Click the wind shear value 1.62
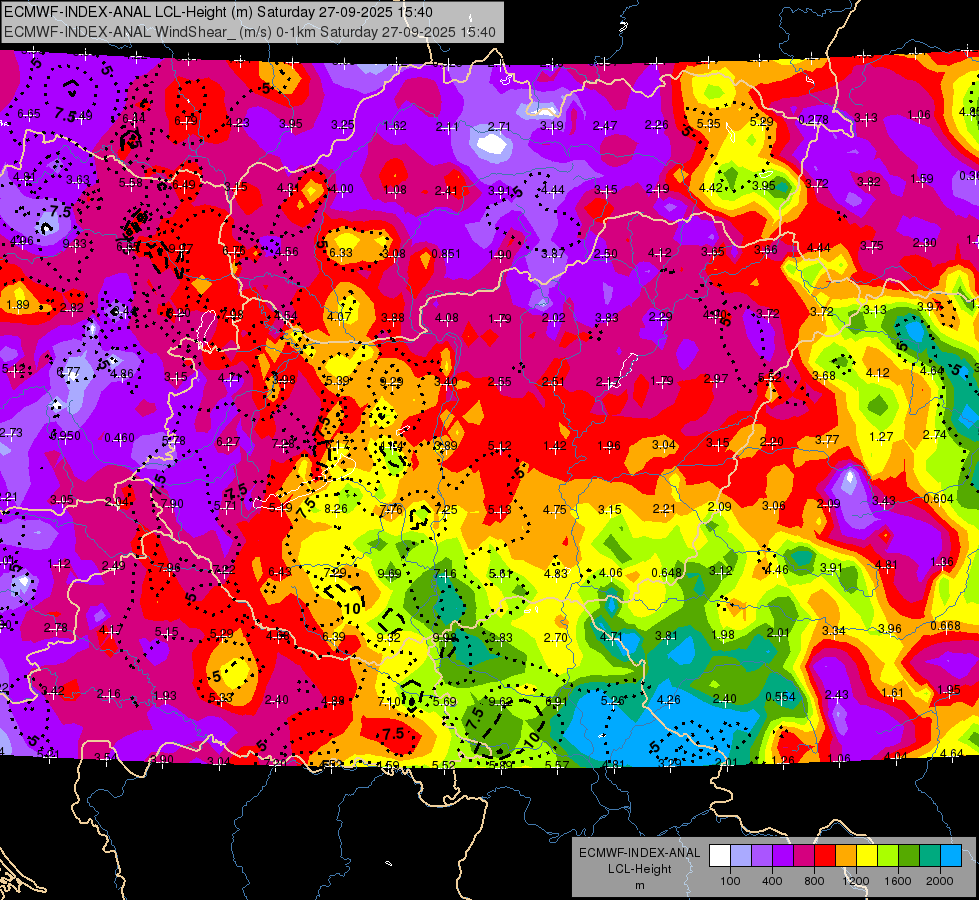The image size is (979, 900). [x=395, y=126]
